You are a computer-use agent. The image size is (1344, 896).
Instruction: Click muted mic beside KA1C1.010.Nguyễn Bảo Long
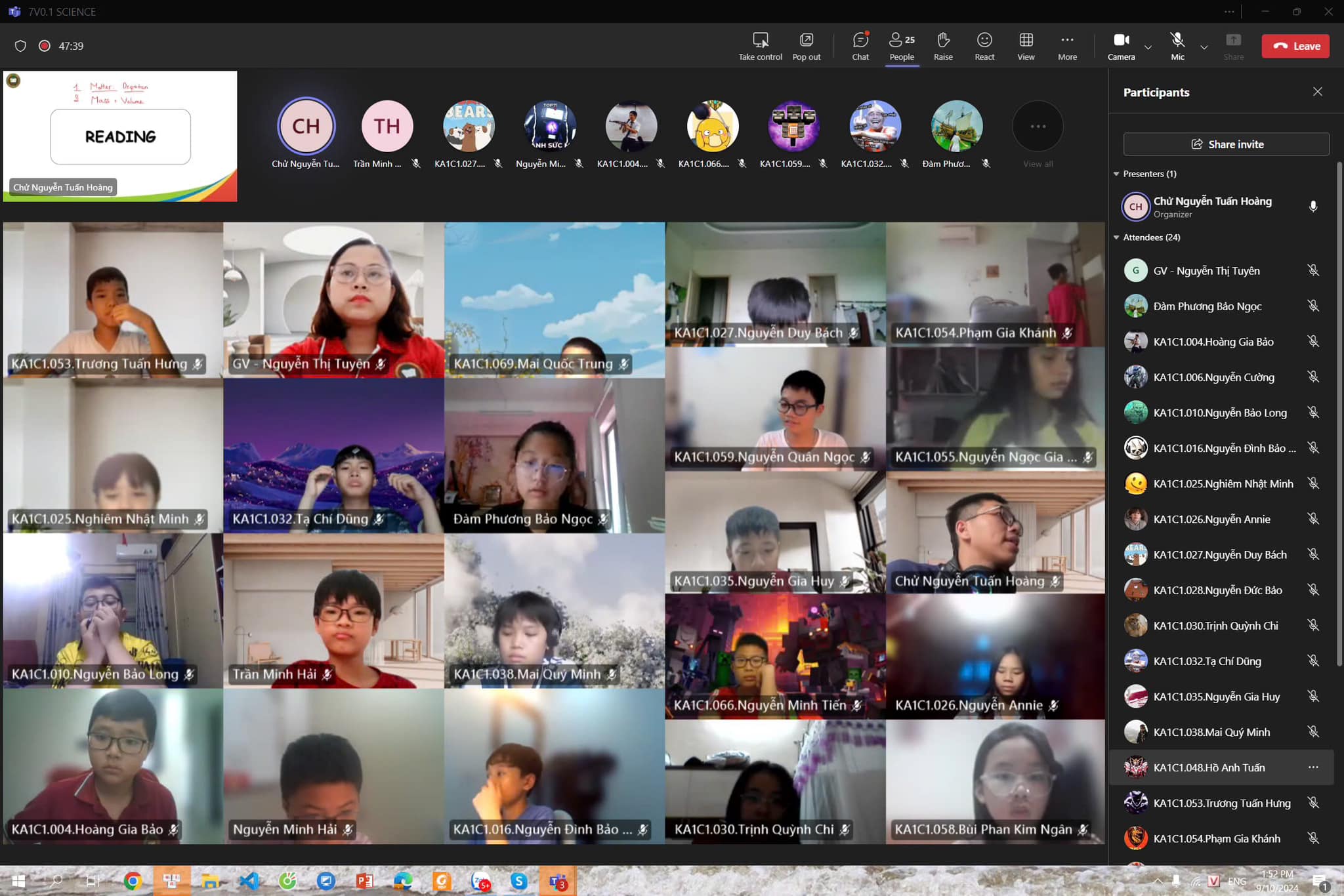(x=1313, y=412)
